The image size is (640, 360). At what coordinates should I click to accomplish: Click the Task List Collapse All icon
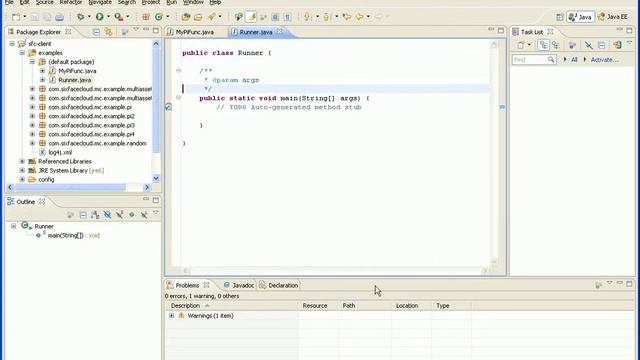coord(601,45)
